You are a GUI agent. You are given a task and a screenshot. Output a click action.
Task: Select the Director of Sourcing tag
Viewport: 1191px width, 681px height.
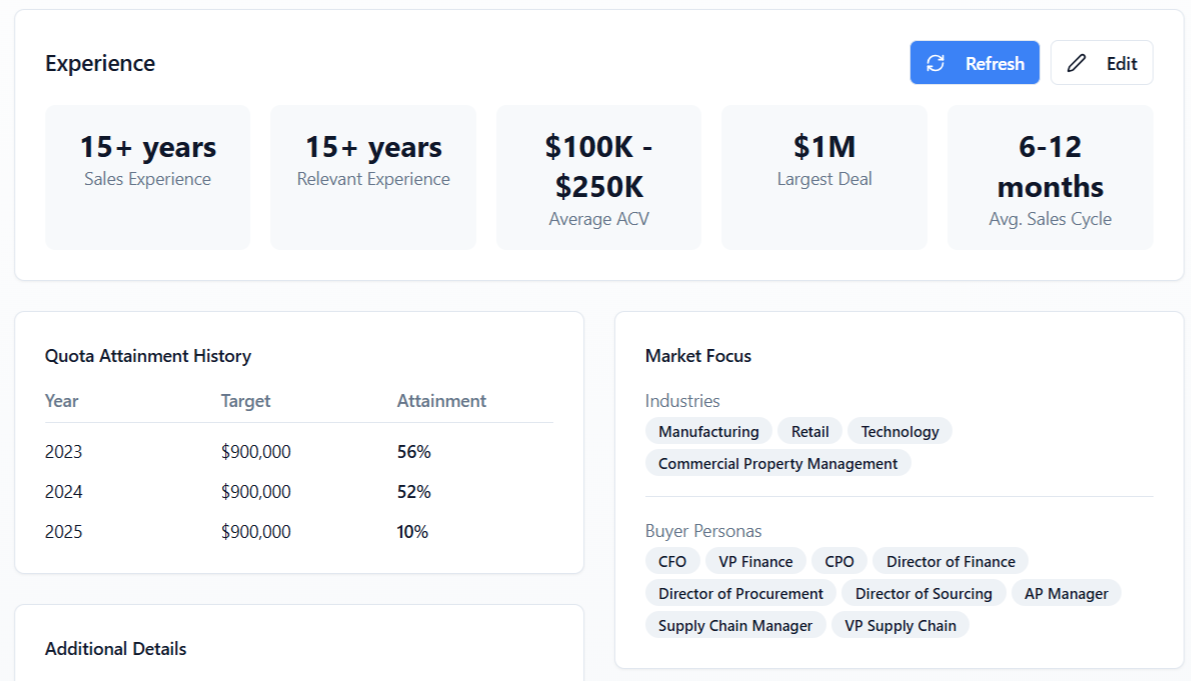(924, 593)
